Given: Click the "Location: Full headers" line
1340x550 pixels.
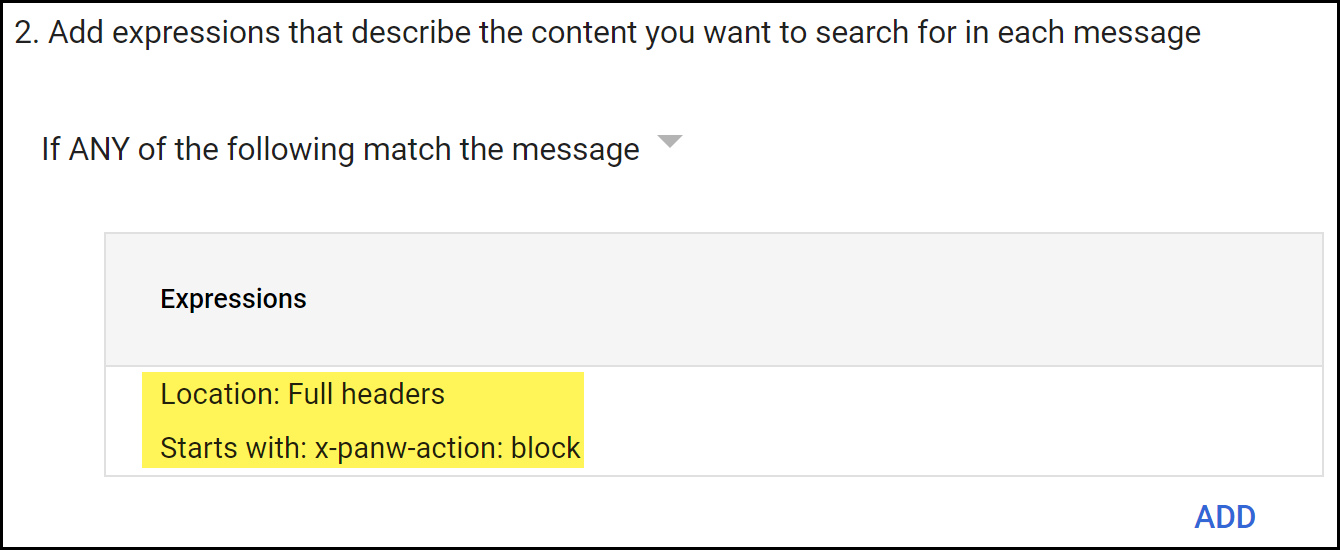Looking at the screenshot, I should pos(302,394).
